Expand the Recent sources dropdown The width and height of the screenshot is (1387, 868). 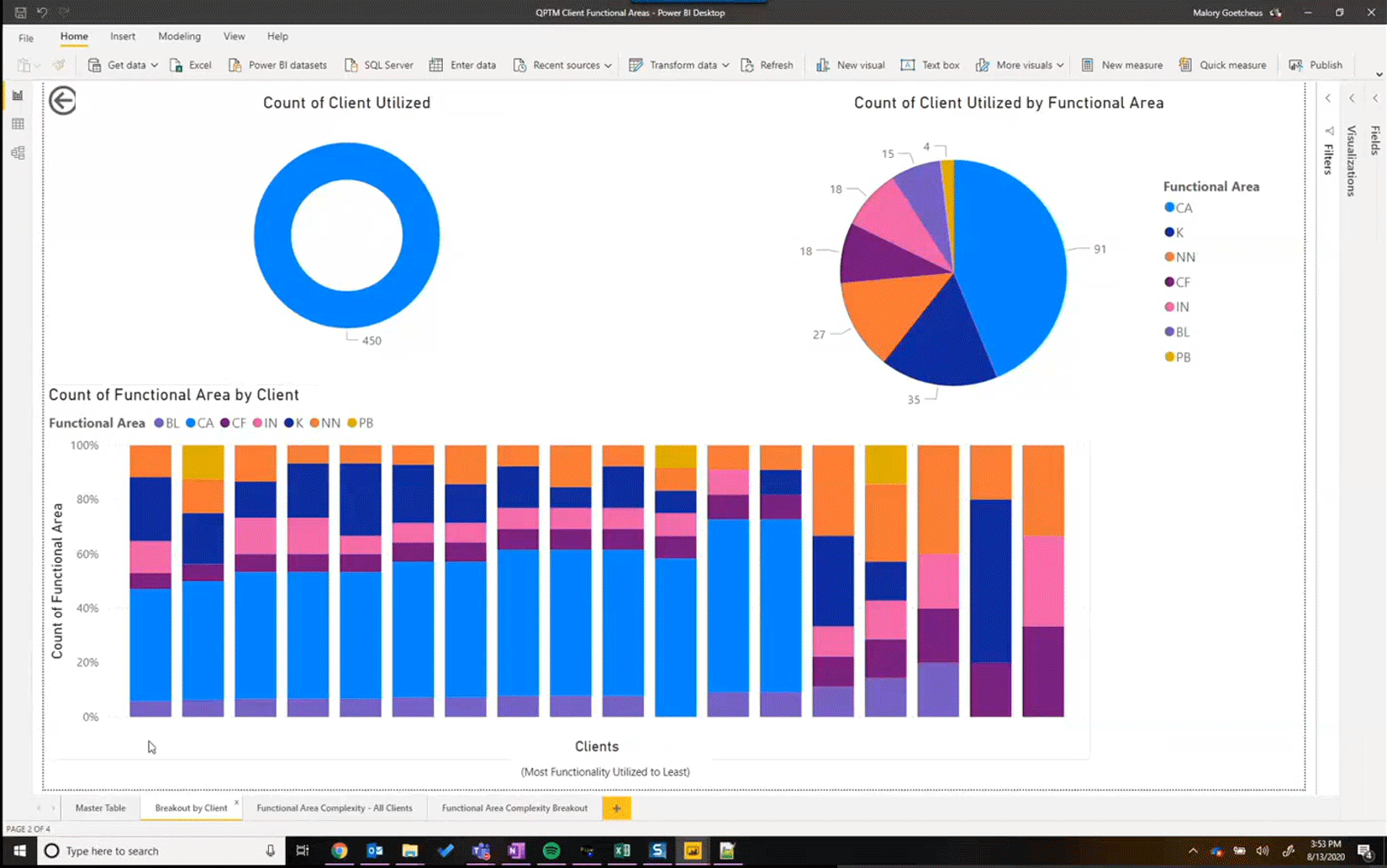click(608, 65)
